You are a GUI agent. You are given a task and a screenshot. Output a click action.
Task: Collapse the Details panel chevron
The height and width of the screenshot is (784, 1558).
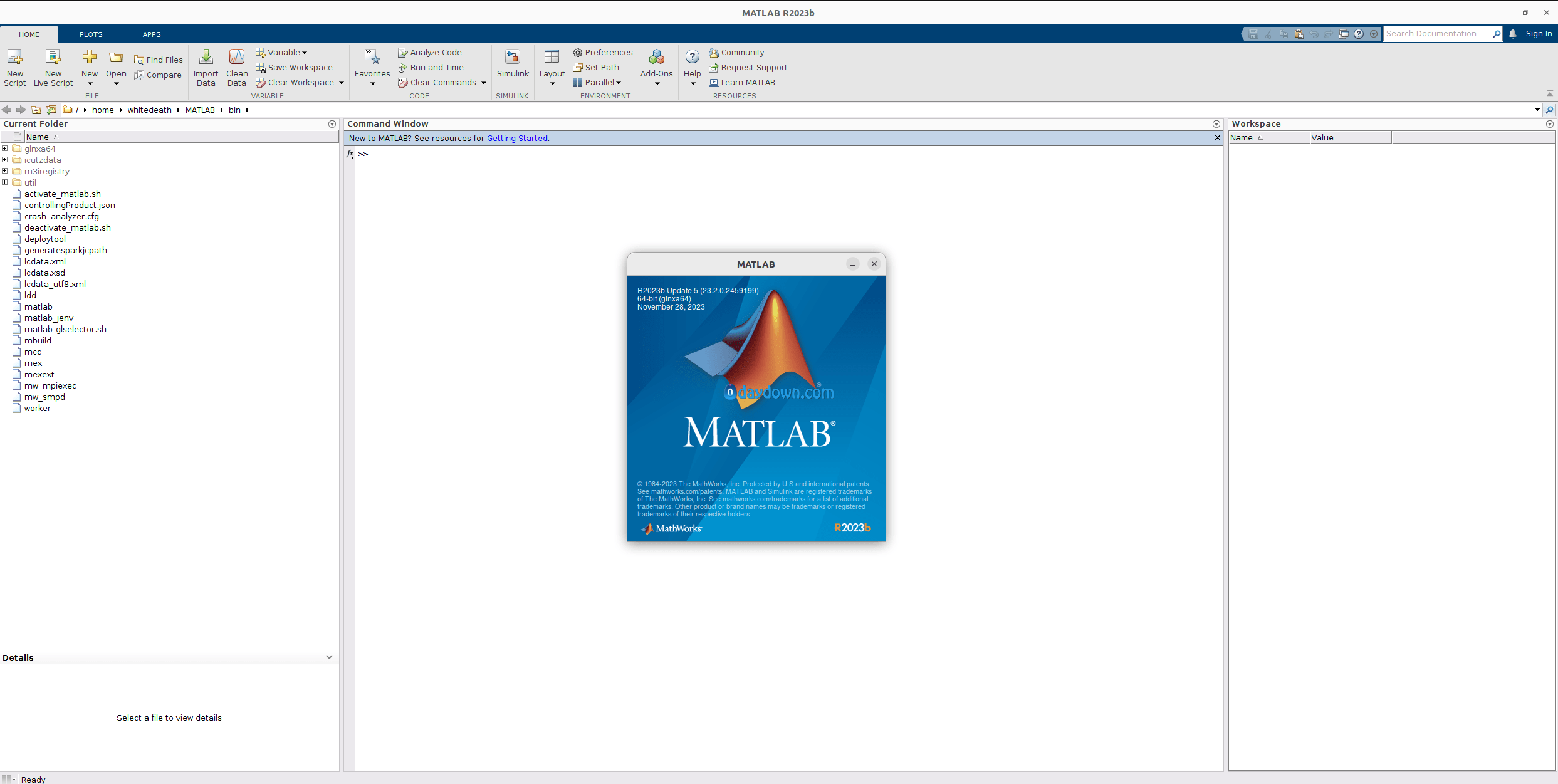pyautogui.click(x=329, y=657)
